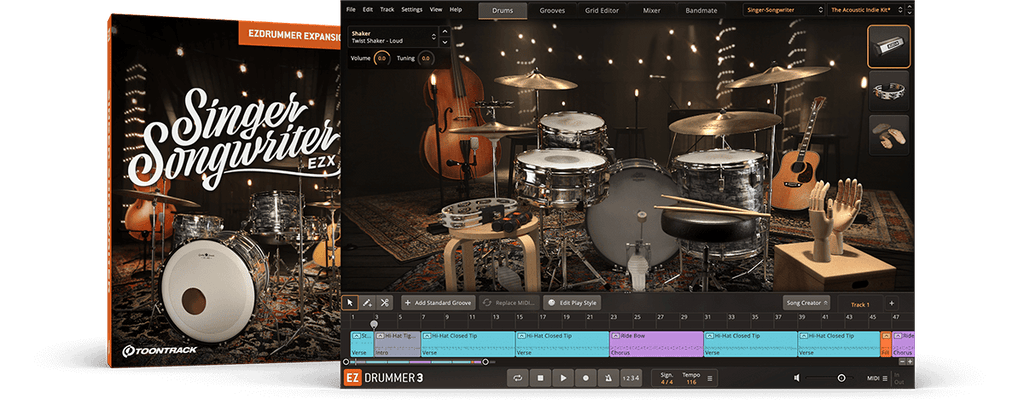This screenshot has width=1024, height=416.
Task: Step to next instrument with down arrow
Action: coord(445,42)
